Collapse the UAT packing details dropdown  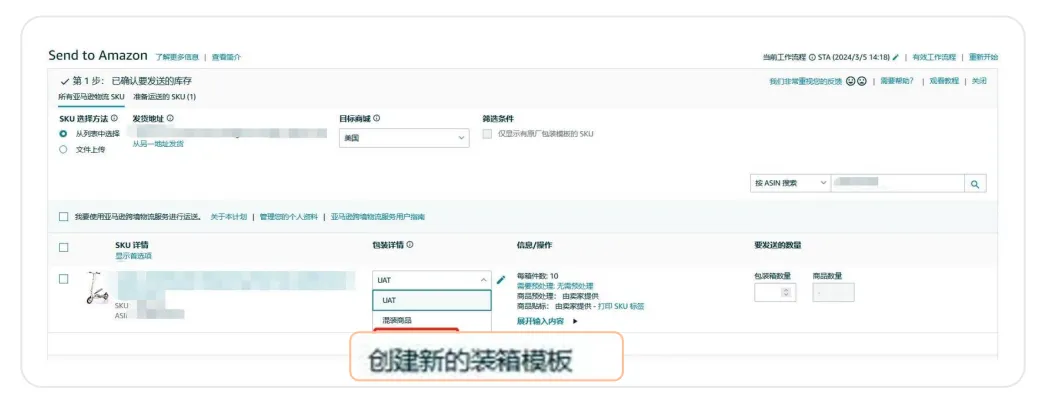click(x=432, y=280)
